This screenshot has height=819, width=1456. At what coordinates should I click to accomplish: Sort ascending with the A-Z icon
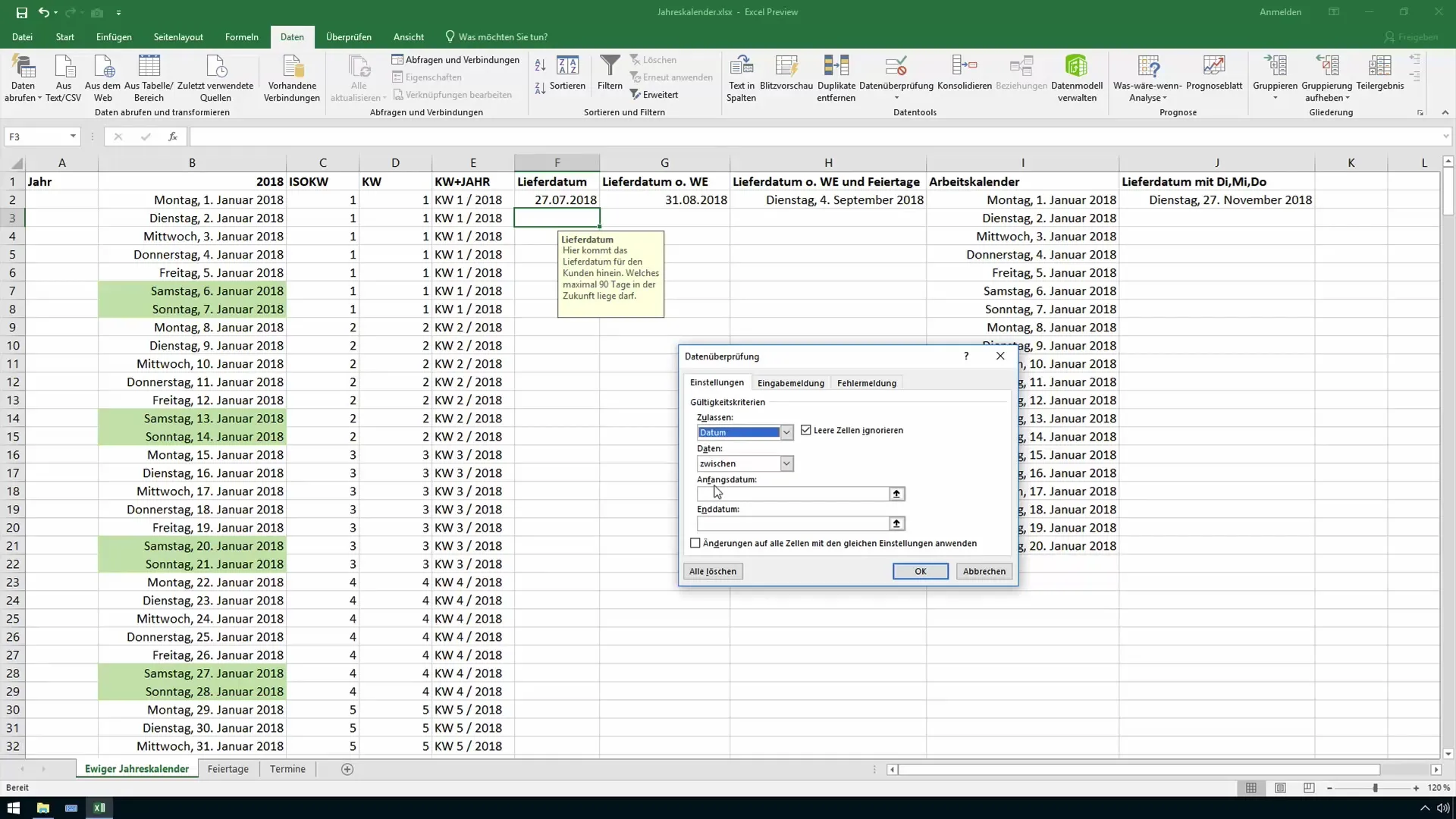tap(540, 66)
